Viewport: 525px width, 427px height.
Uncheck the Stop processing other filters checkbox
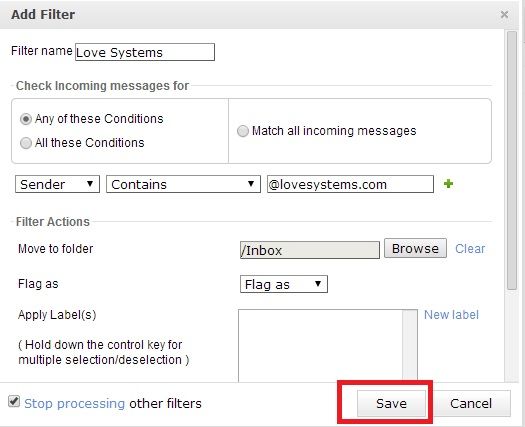pyautogui.click(x=14, y=402)
